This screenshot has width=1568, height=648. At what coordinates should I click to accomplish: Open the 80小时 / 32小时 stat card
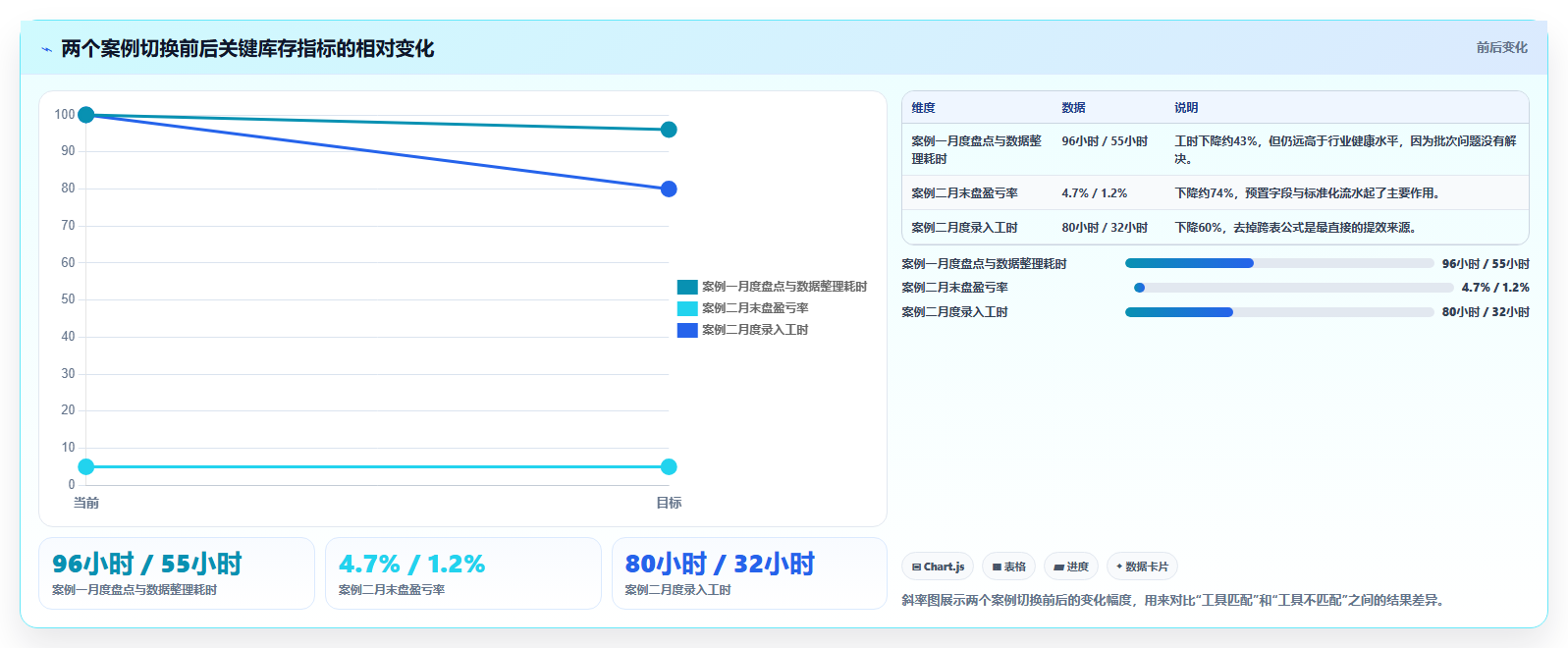pos(749,573)
